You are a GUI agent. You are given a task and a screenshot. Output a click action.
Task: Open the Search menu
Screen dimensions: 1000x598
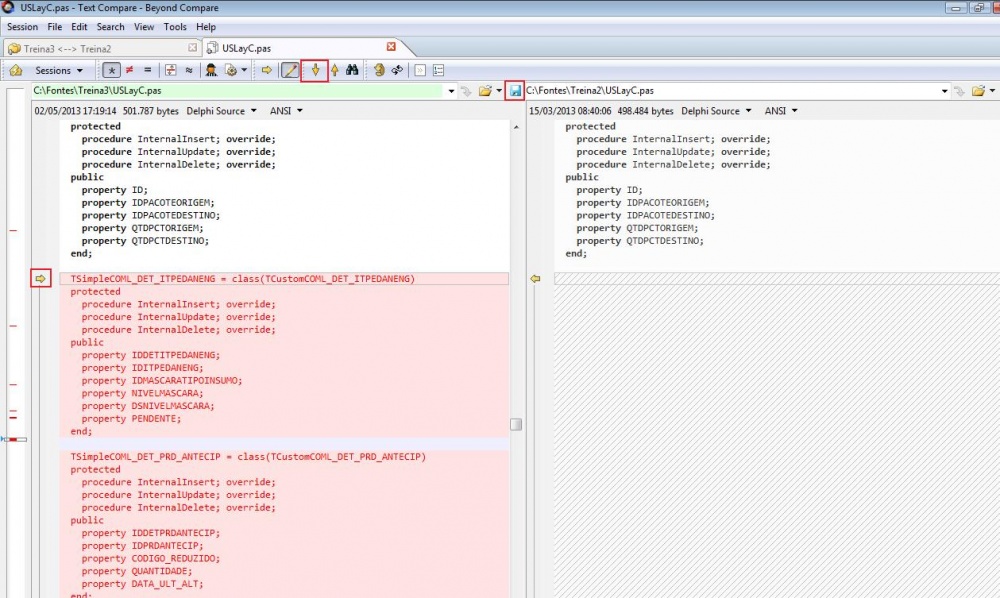[110, 27]
